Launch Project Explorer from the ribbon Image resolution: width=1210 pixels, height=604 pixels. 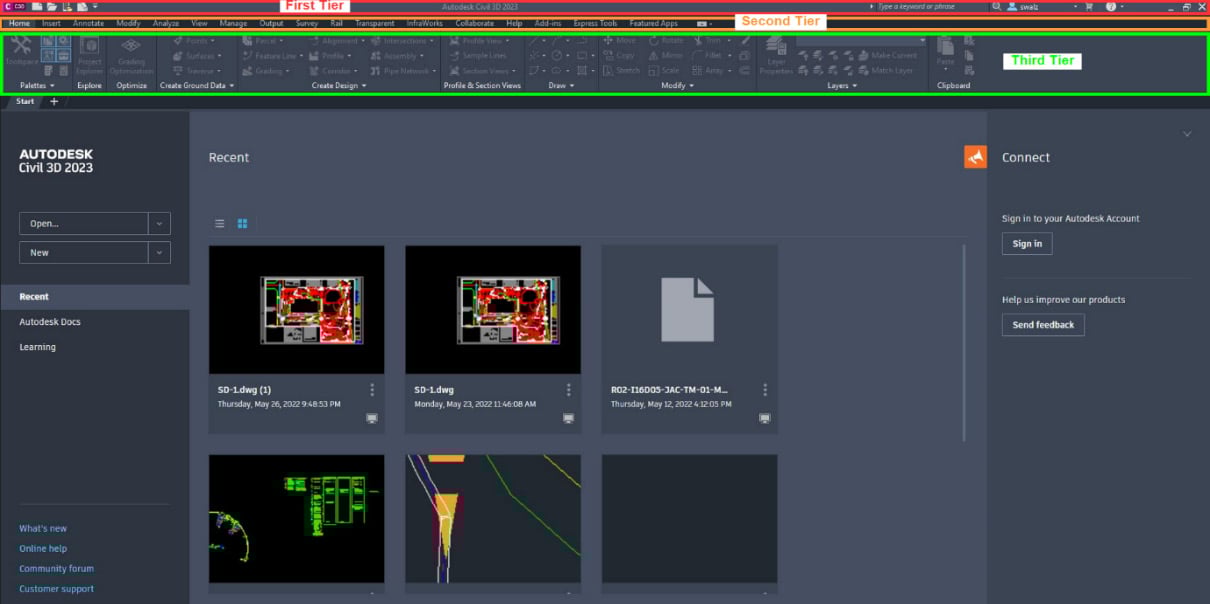(89, 56)
